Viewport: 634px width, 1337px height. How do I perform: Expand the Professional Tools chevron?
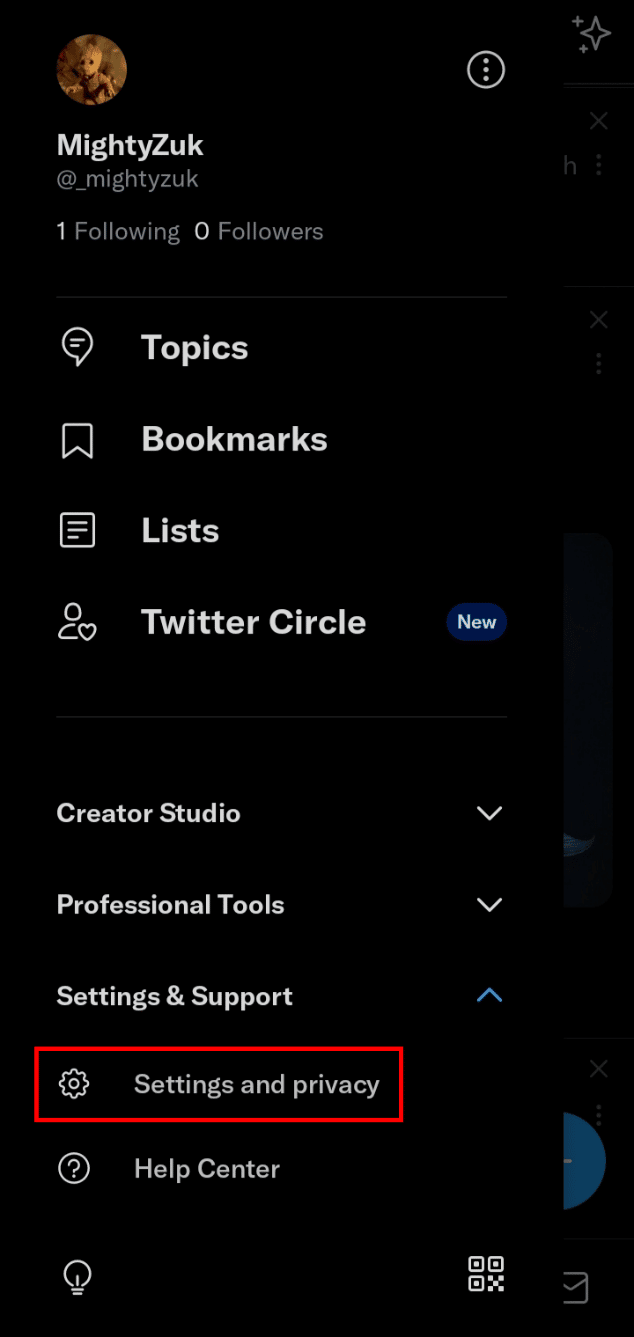[x=489, y=905]
